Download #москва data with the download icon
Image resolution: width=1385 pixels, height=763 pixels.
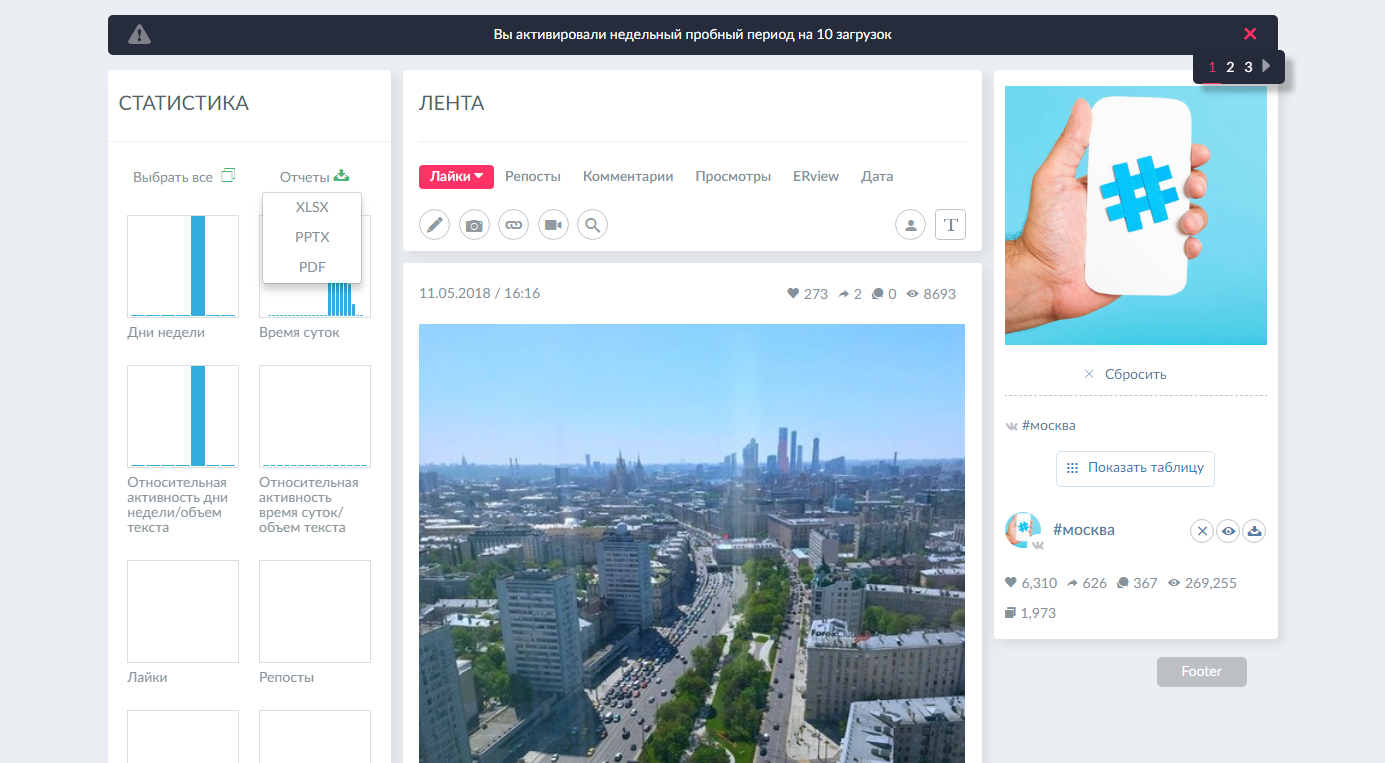1254,532
